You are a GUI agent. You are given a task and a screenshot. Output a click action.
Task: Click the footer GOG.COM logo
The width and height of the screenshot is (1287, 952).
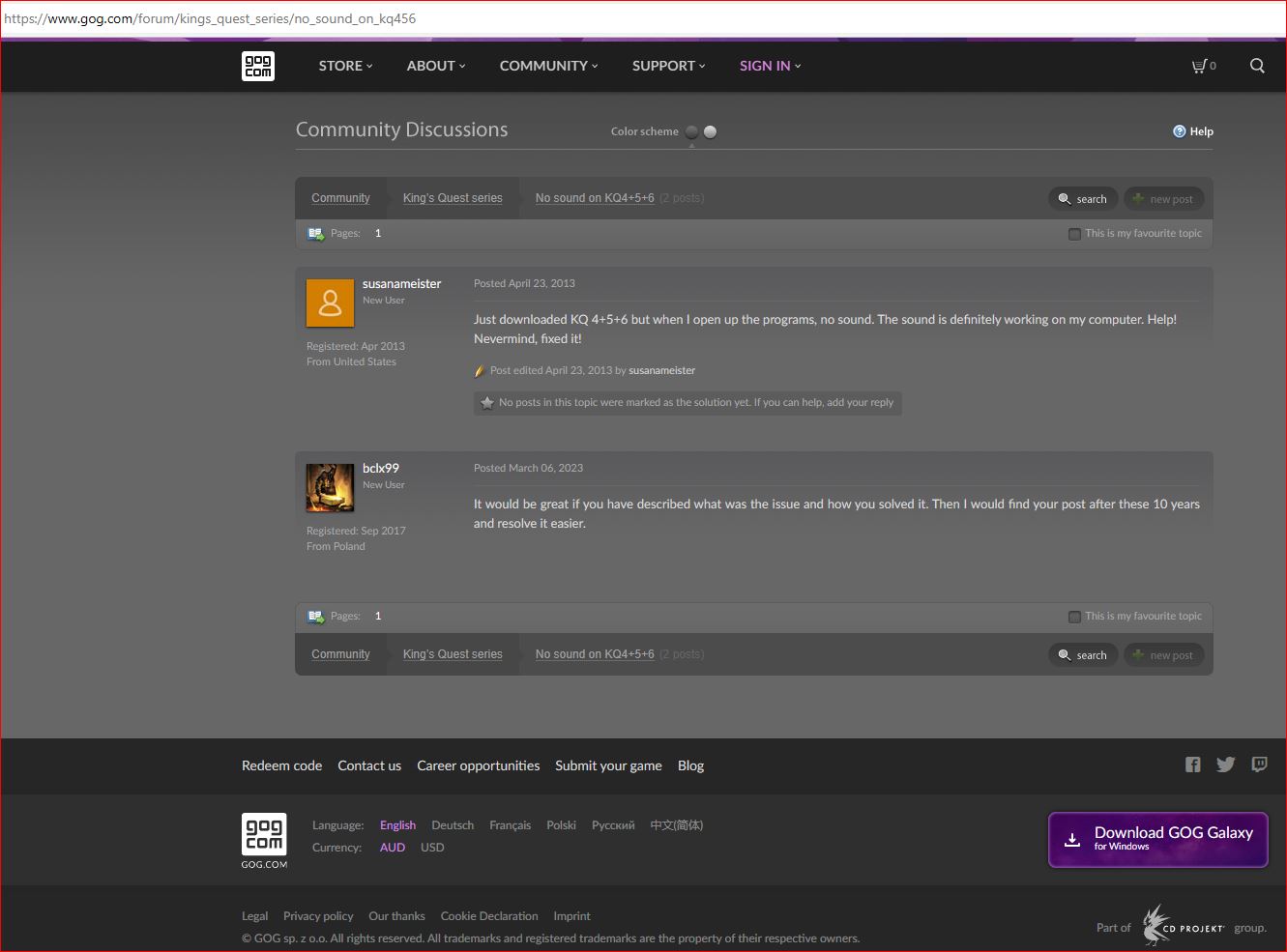coord(264,841)
